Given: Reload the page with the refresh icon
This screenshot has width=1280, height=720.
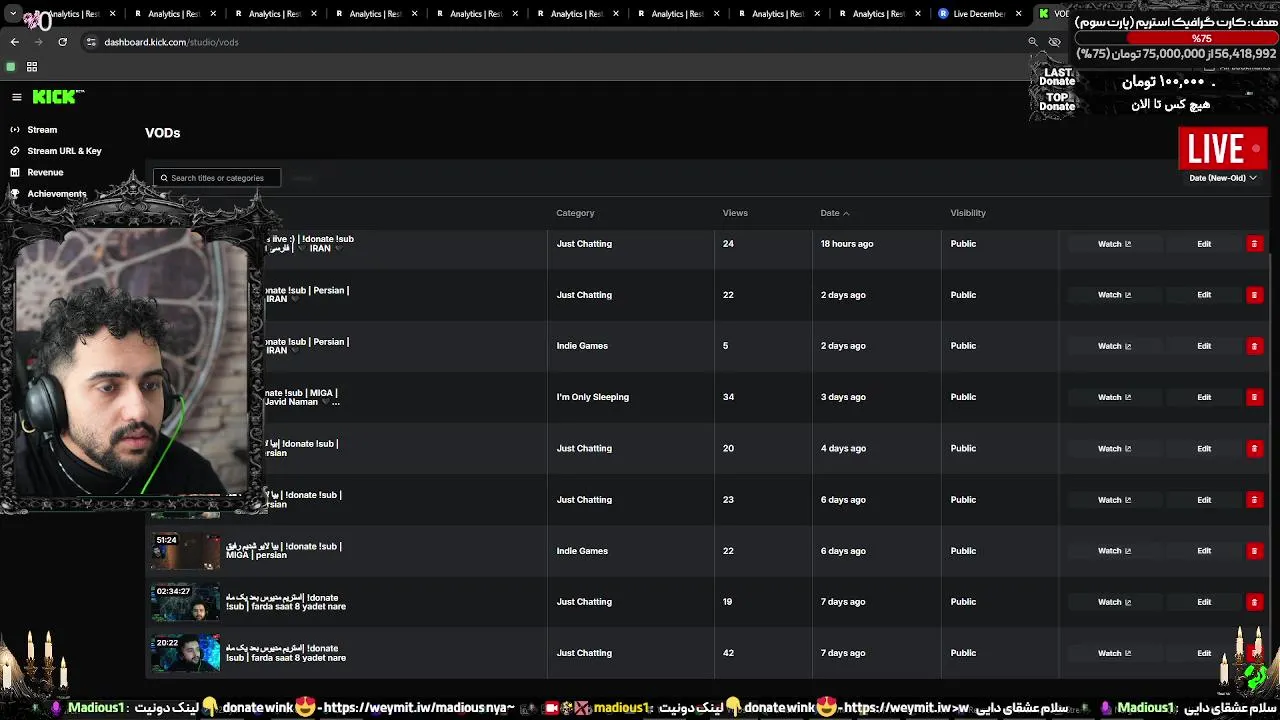Looking at the screenshot, I should [x=62, y=42].
